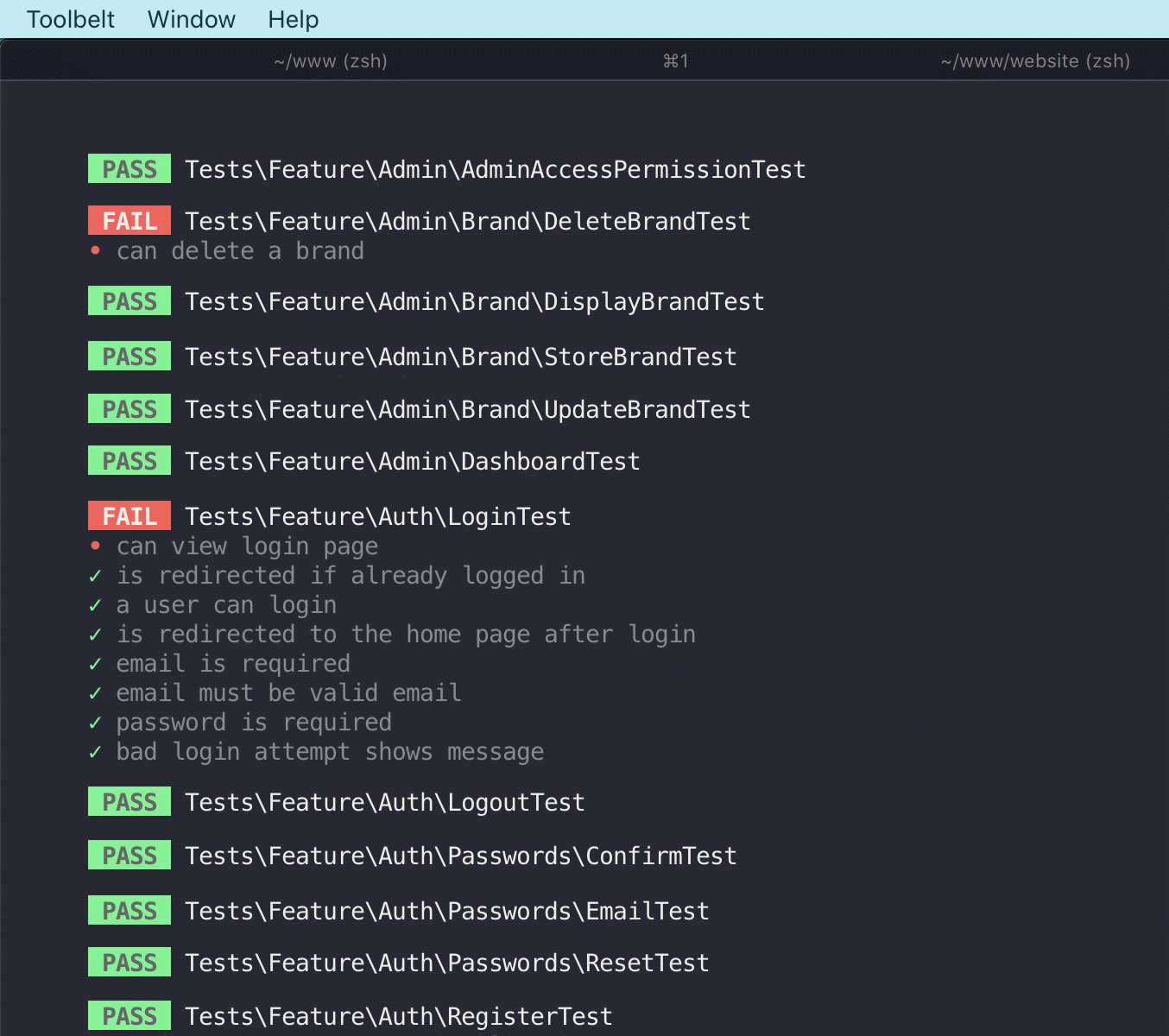Viewport: 1169px width, 1036px height.
Task: Click checkmark beside 'email is required'
Action: click(x=95, y=665)
